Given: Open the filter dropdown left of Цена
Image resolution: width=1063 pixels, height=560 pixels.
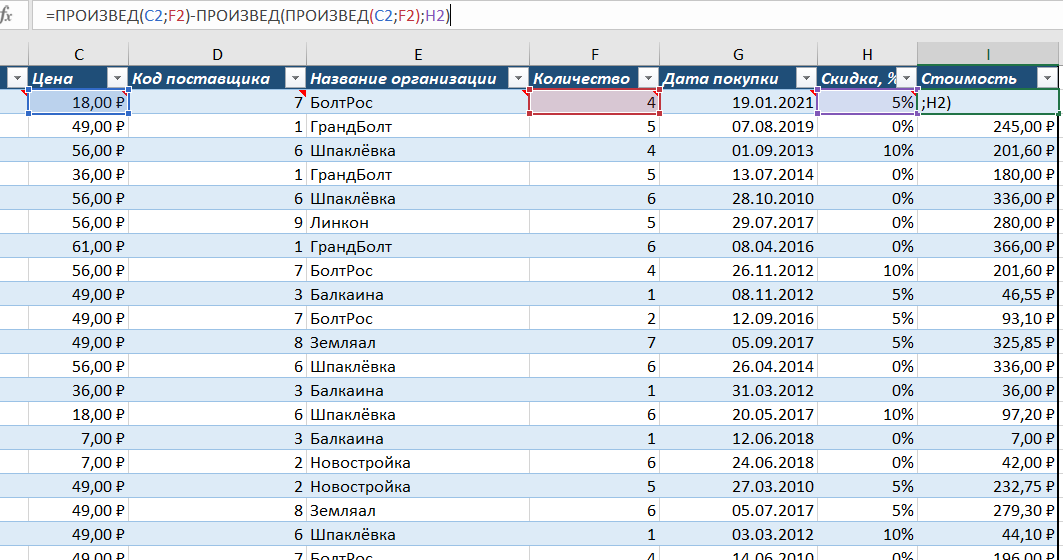Looking at the screenshot, I should click(17, 78).
